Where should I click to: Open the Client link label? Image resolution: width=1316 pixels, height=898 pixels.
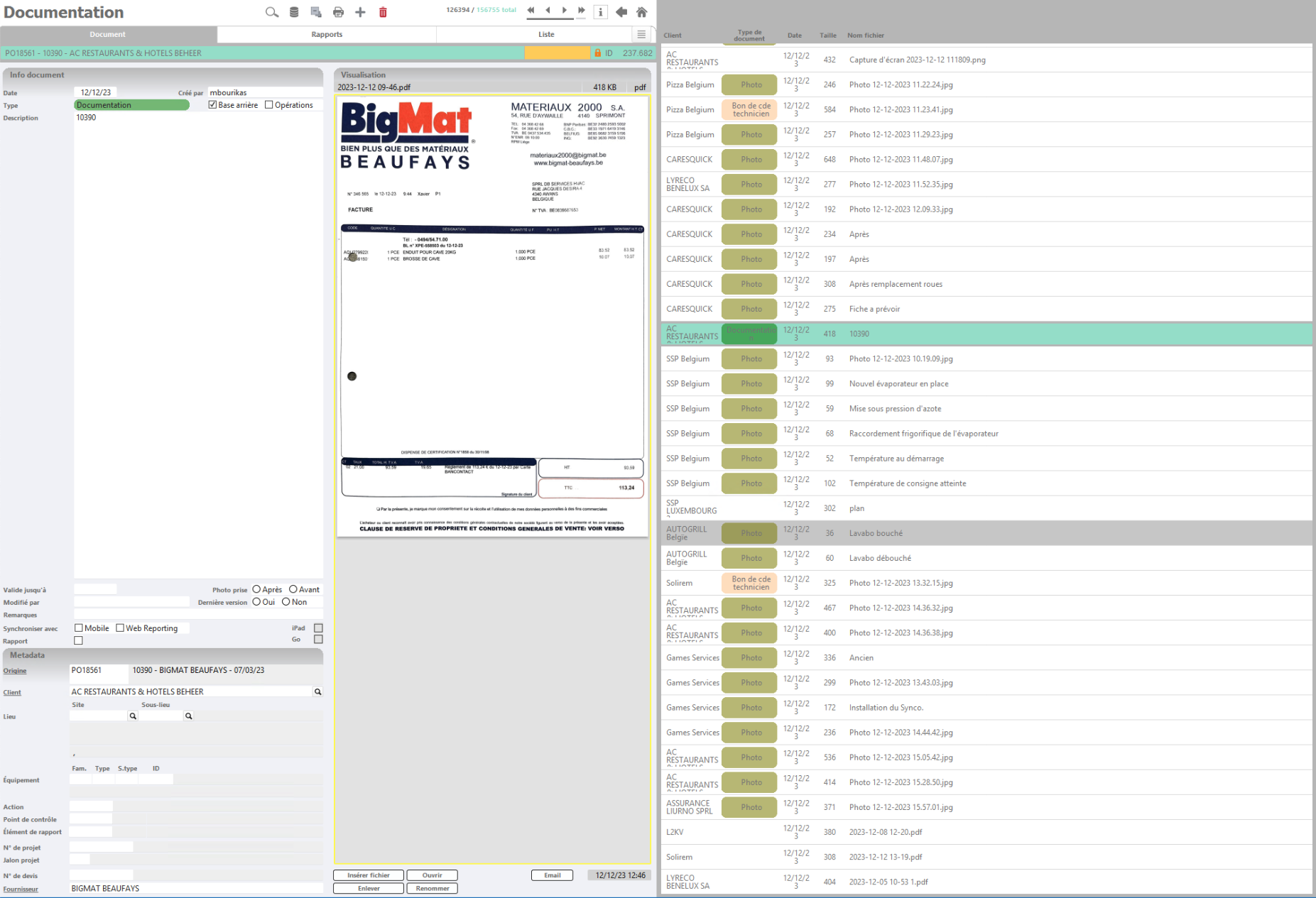12,693
